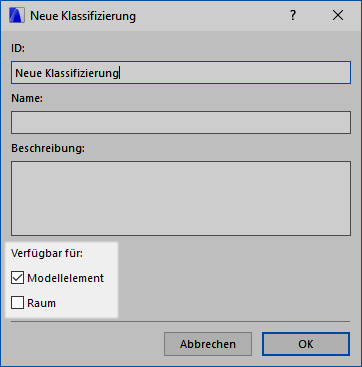The height and width of the screenshot is (367, 362).
Task: Click inside the Beschreibung text area
Action: click(x=181, y=198)
